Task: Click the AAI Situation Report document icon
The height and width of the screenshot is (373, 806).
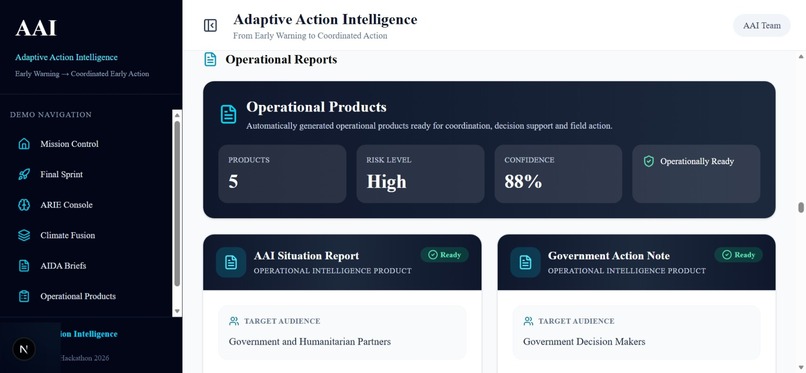Action: point(231,263)
